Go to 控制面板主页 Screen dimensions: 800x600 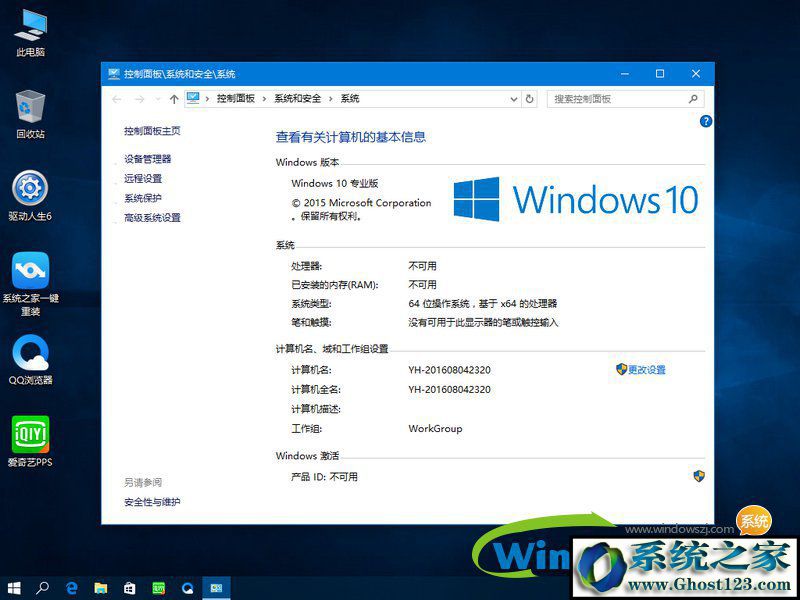152,131
